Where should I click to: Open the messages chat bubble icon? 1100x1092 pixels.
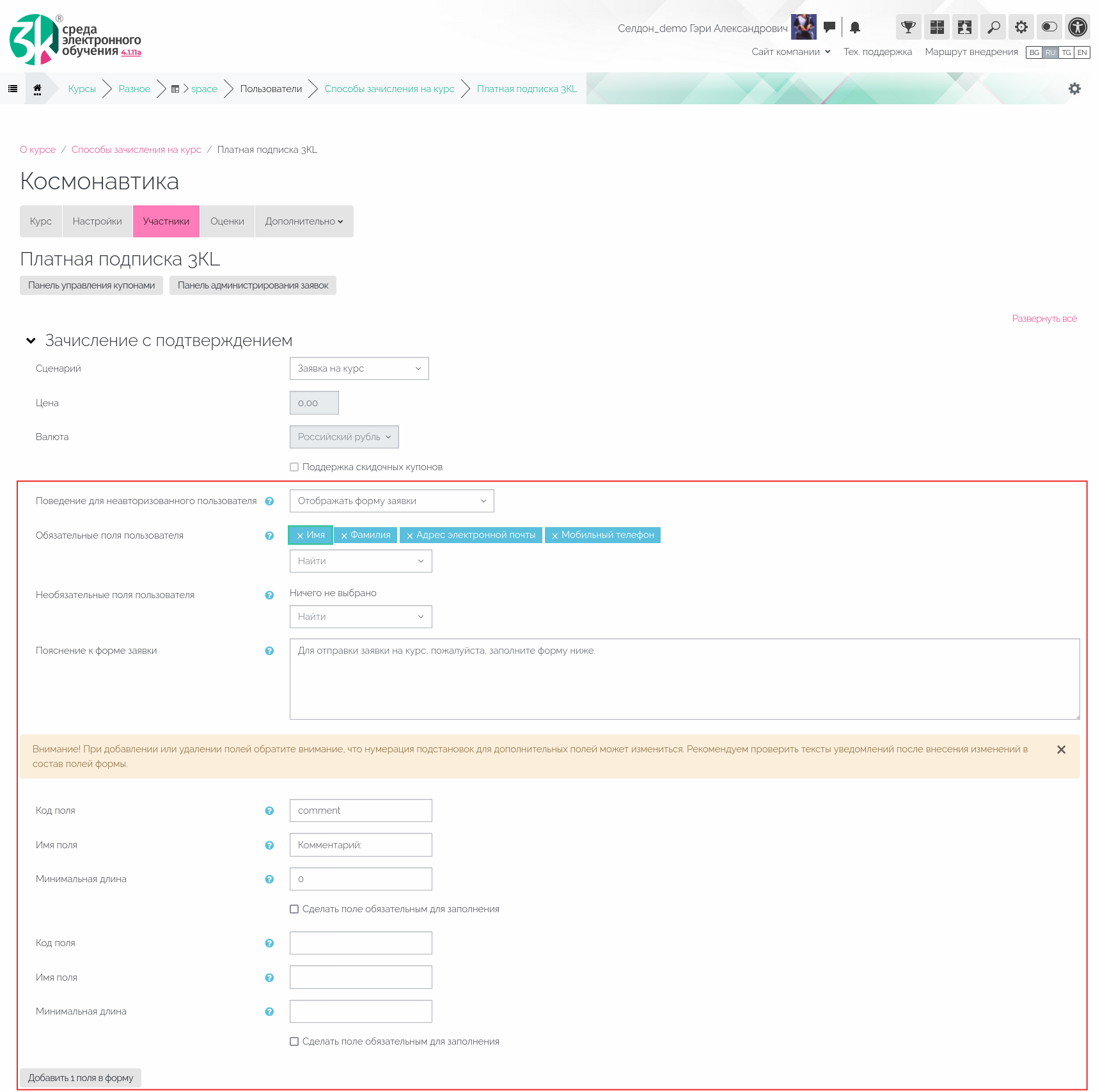point(829,27)
